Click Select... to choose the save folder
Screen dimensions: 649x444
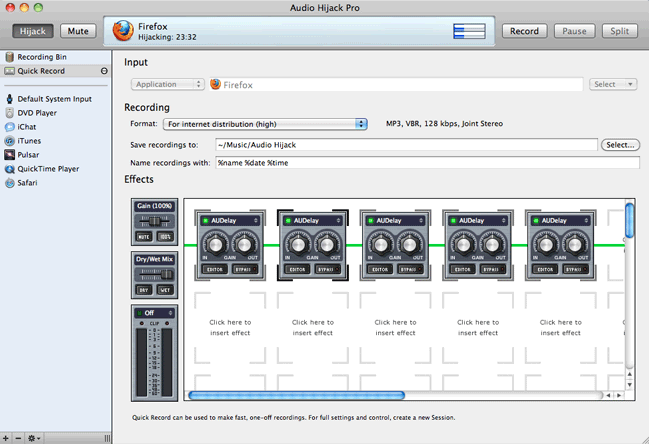click(x=620, y=145)
